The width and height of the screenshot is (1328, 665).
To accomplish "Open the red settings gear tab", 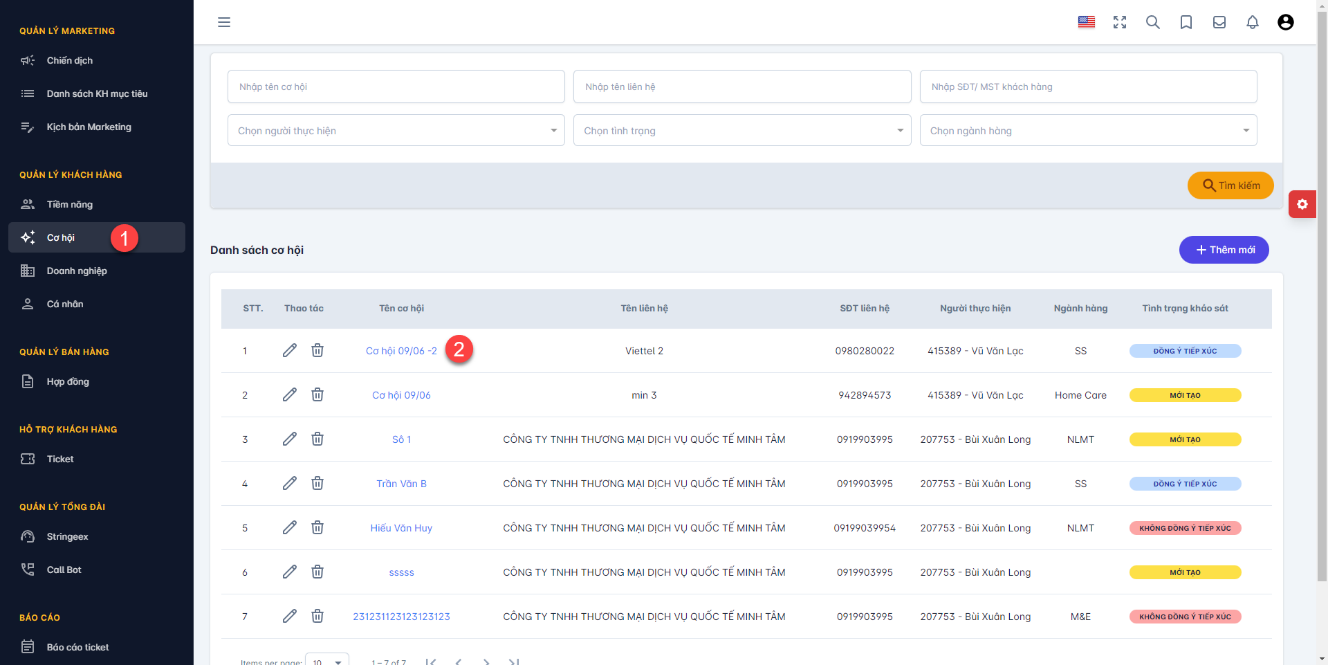I will [1301, 204].
